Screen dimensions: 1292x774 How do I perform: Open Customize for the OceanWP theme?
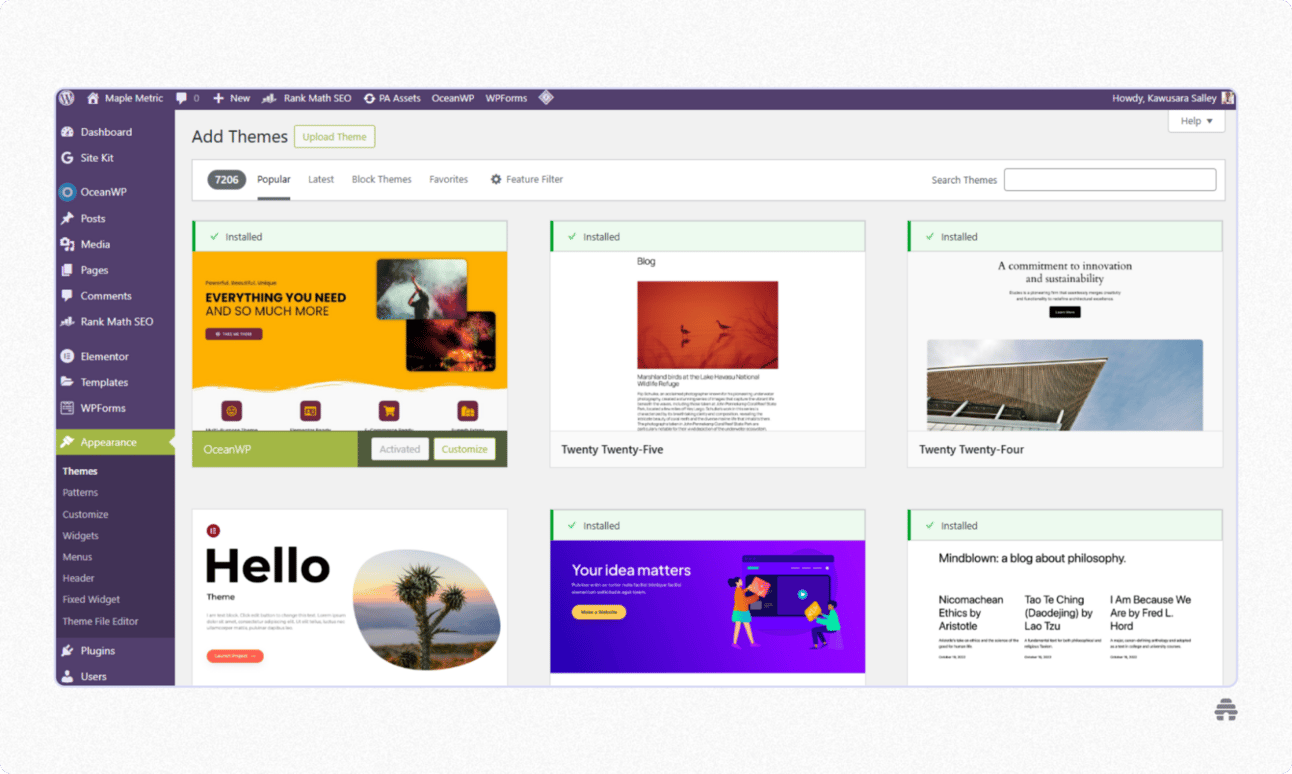464,449
